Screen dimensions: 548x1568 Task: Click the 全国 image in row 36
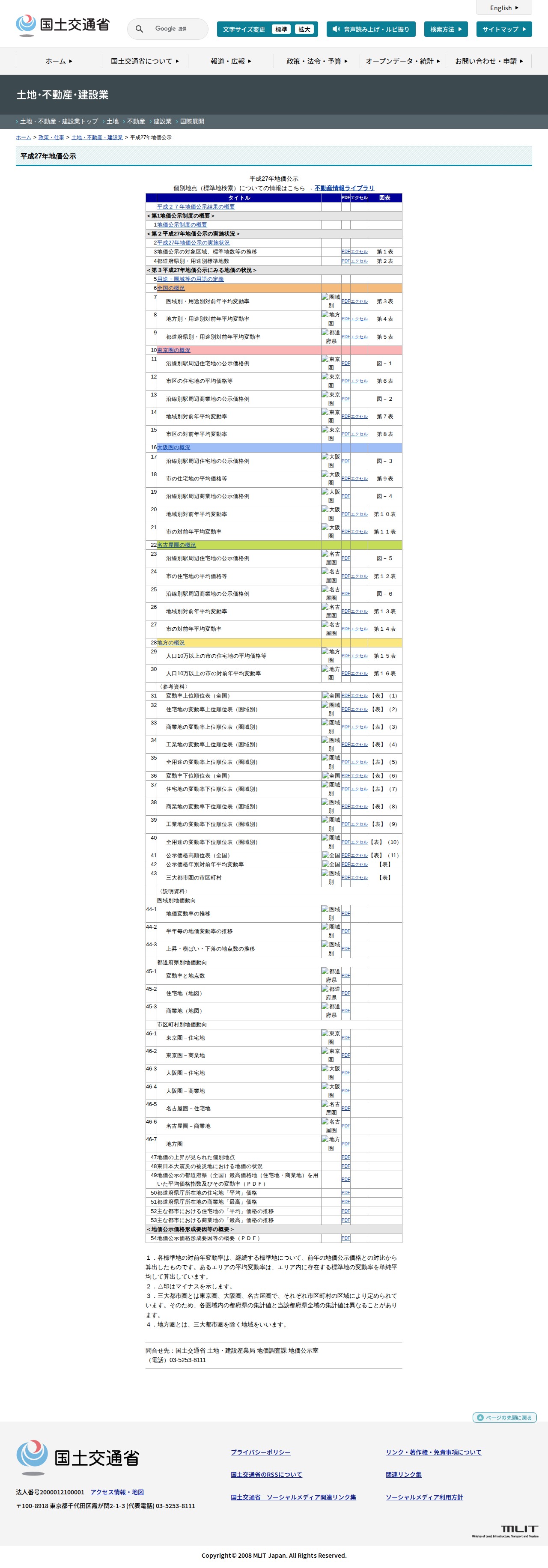(331, 775)
